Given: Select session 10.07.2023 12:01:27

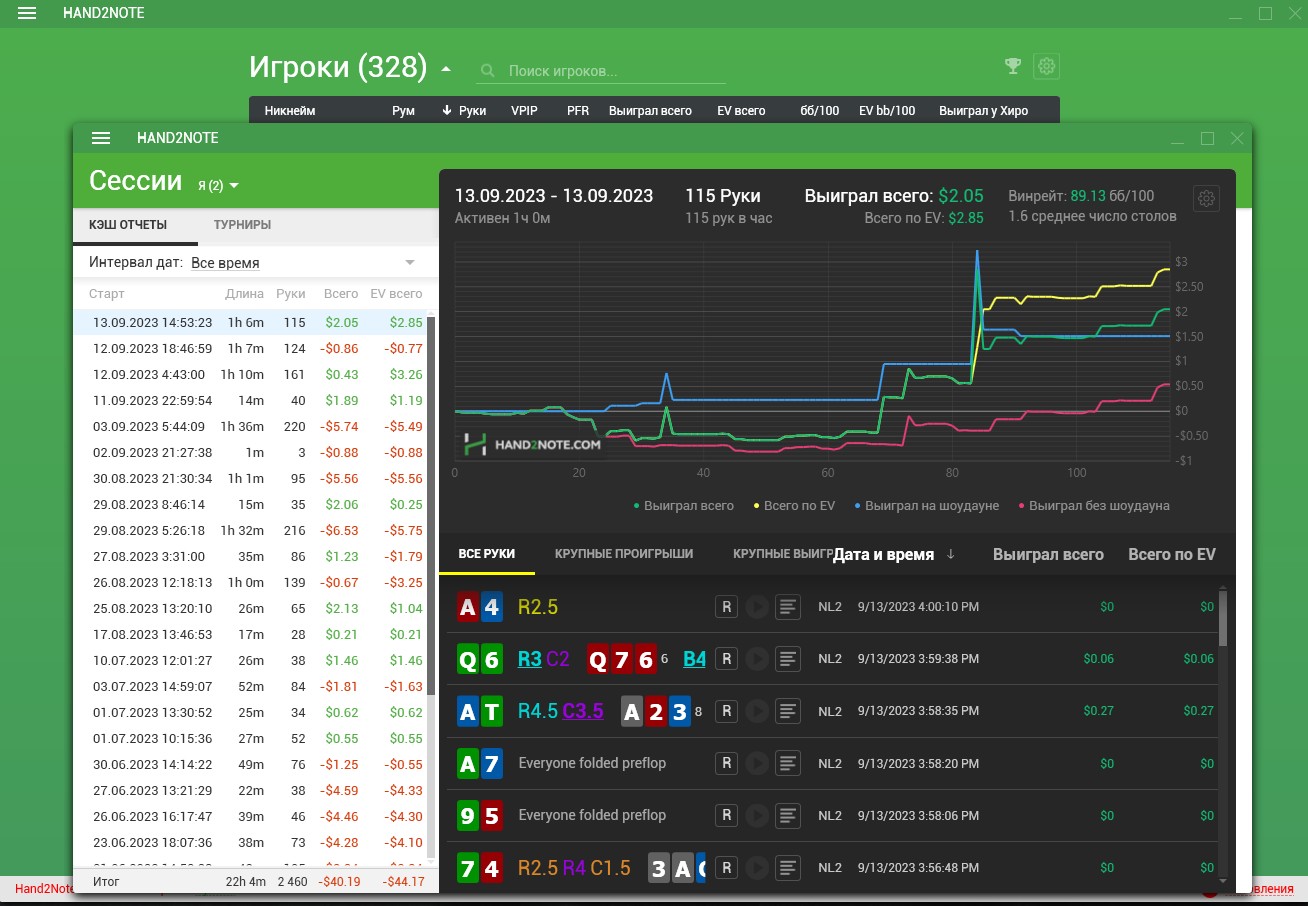Looking at the screenshot, I should click(x=249, y=661).
